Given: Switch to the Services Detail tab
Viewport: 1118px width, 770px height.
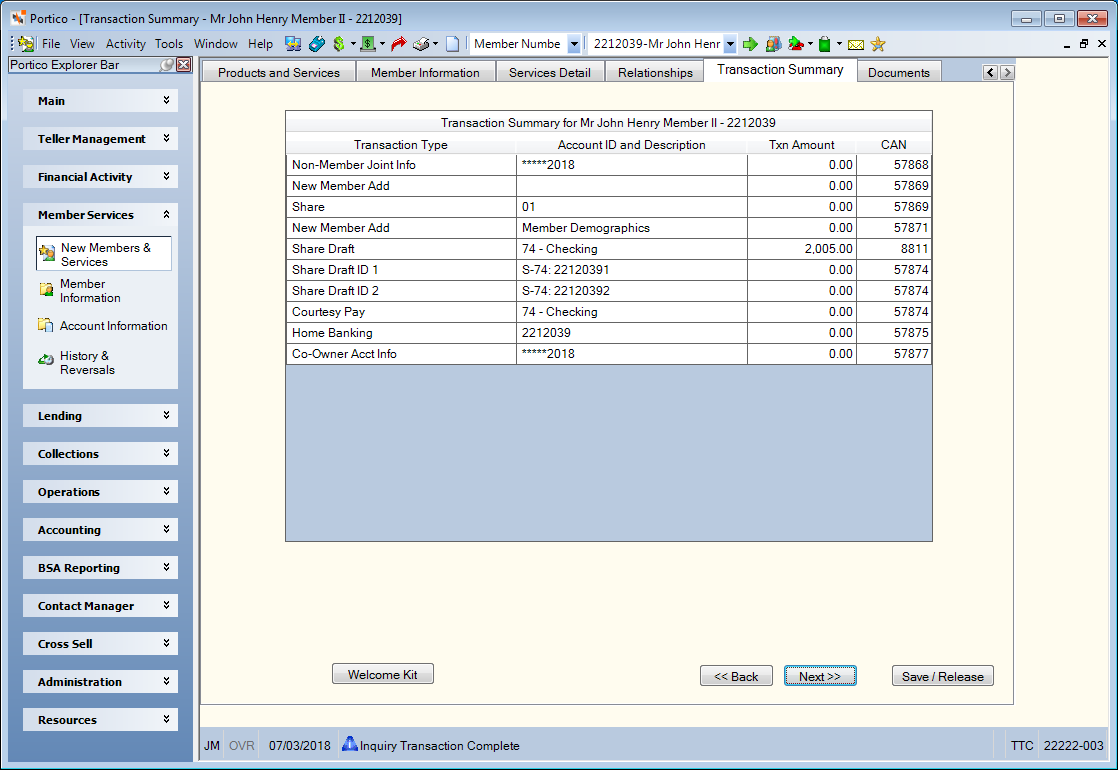Looking at the screenshot, I should click(x=550, y=72).
